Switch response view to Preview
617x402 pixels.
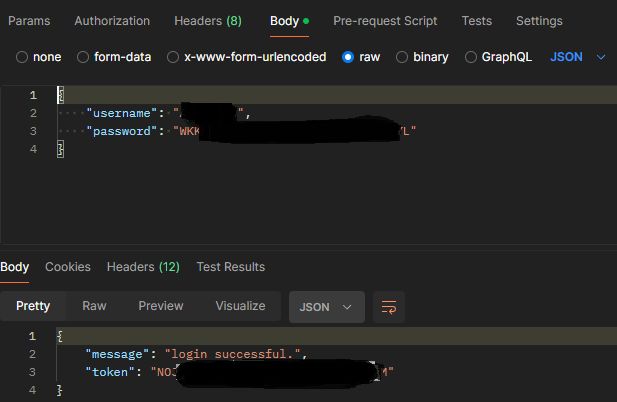point(161,306)
